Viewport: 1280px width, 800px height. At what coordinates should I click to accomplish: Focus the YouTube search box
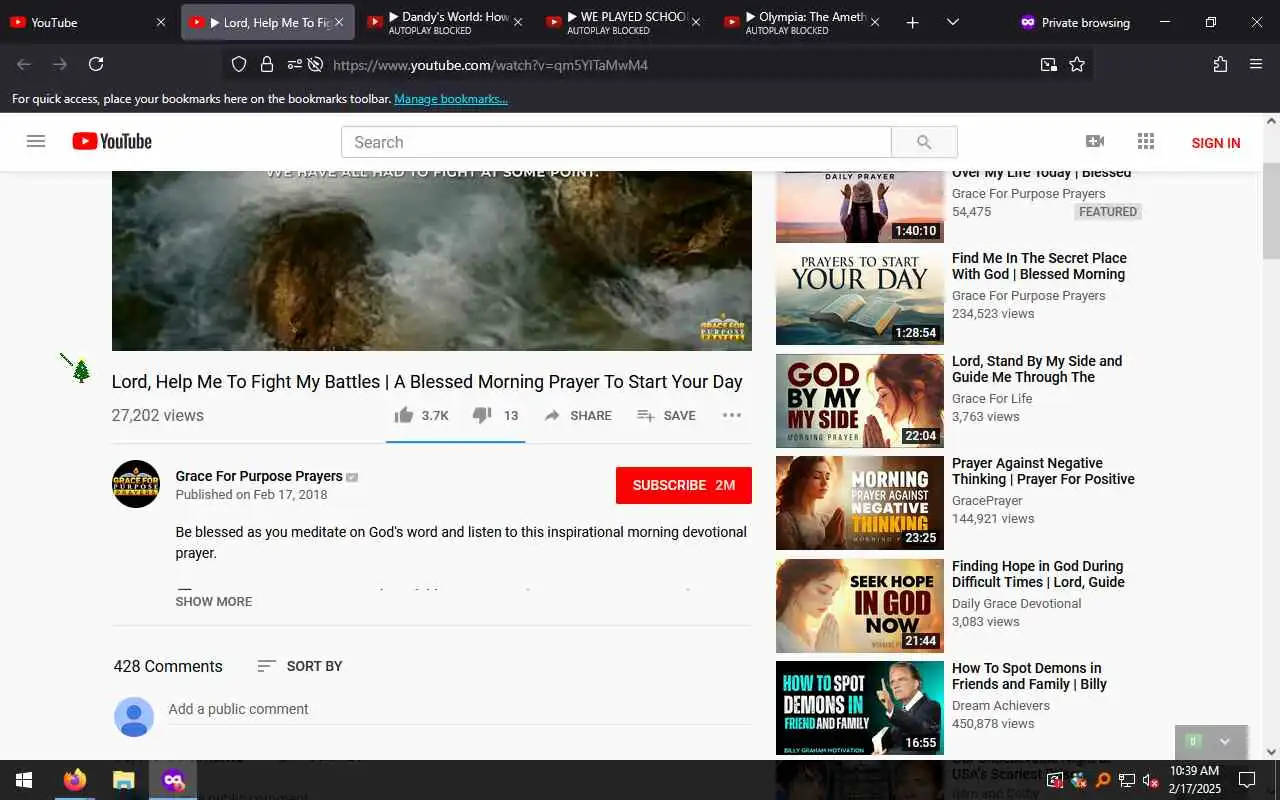pos(616,142)
